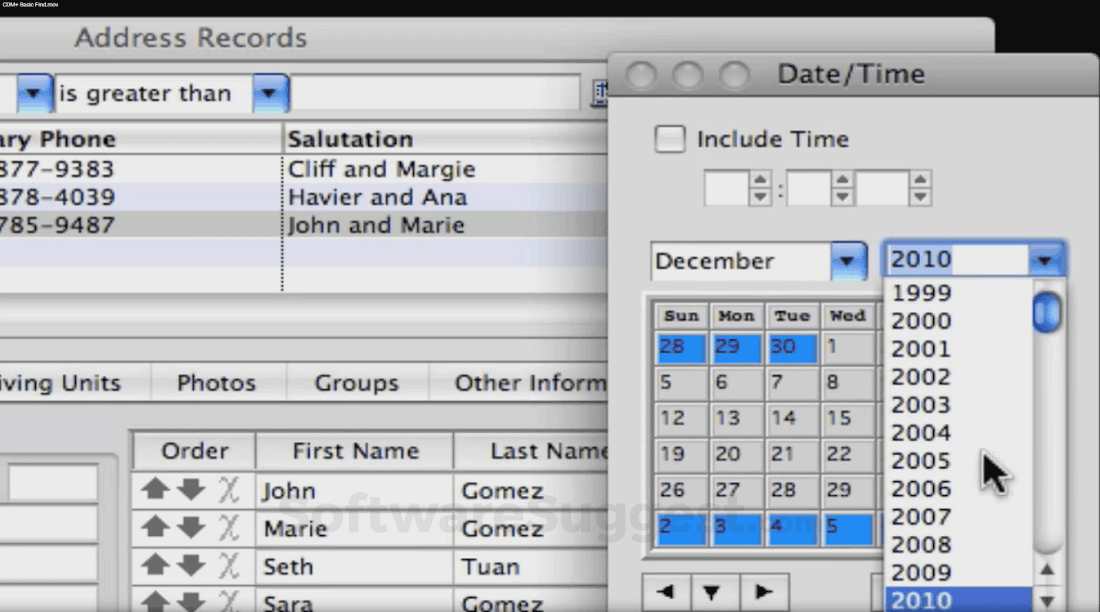Switch to the Groups tab

[x=357, y=382]
